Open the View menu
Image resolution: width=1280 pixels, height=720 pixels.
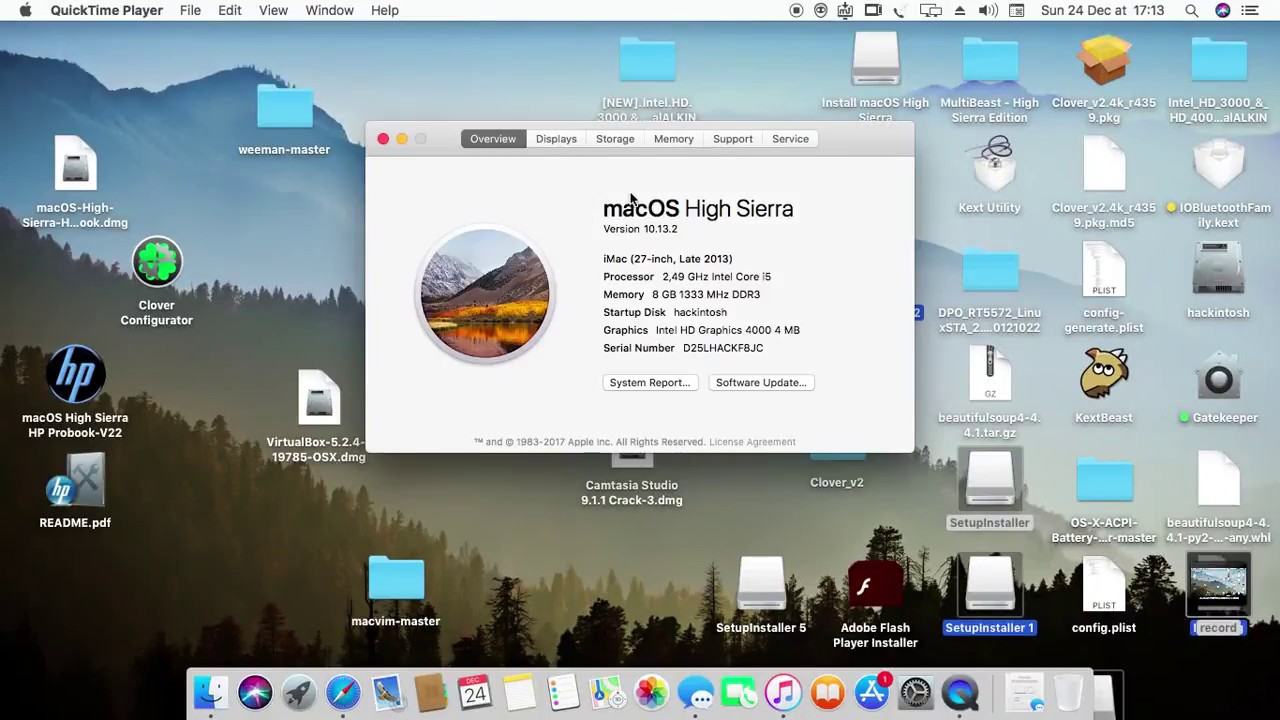coord(273,10)
